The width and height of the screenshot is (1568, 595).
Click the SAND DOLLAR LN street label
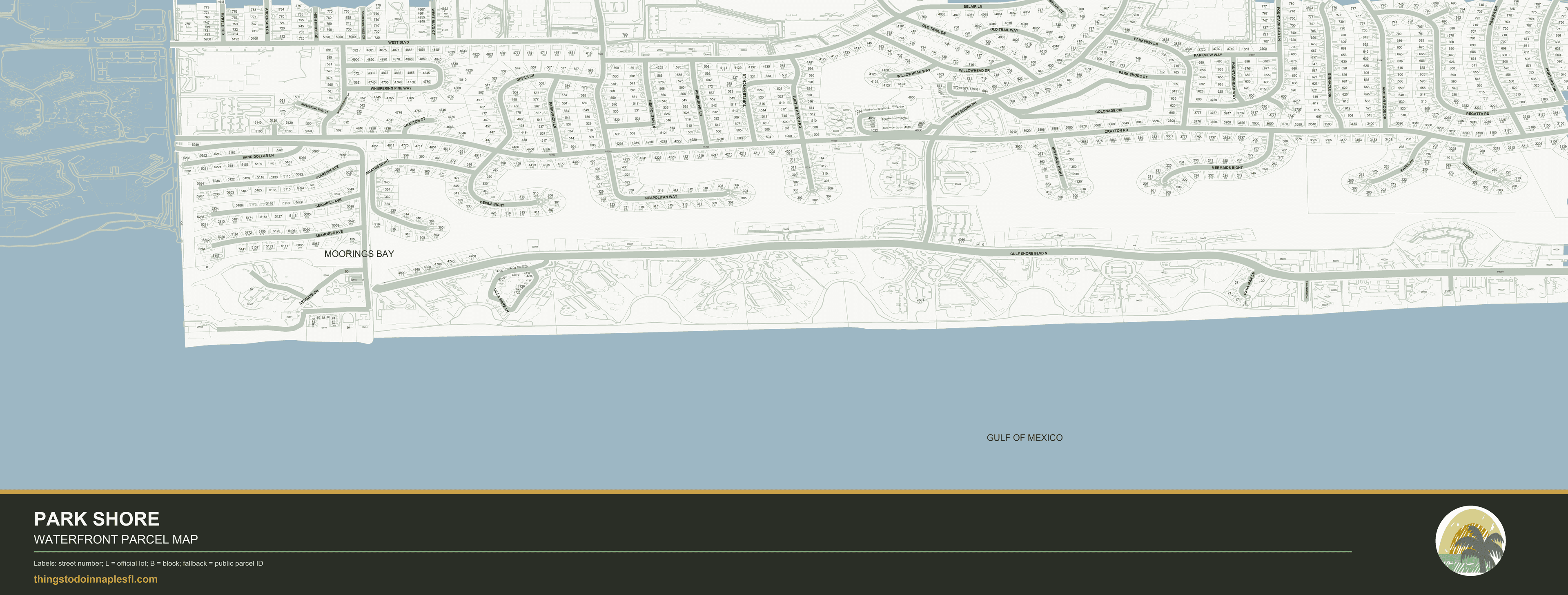point(258,156)
